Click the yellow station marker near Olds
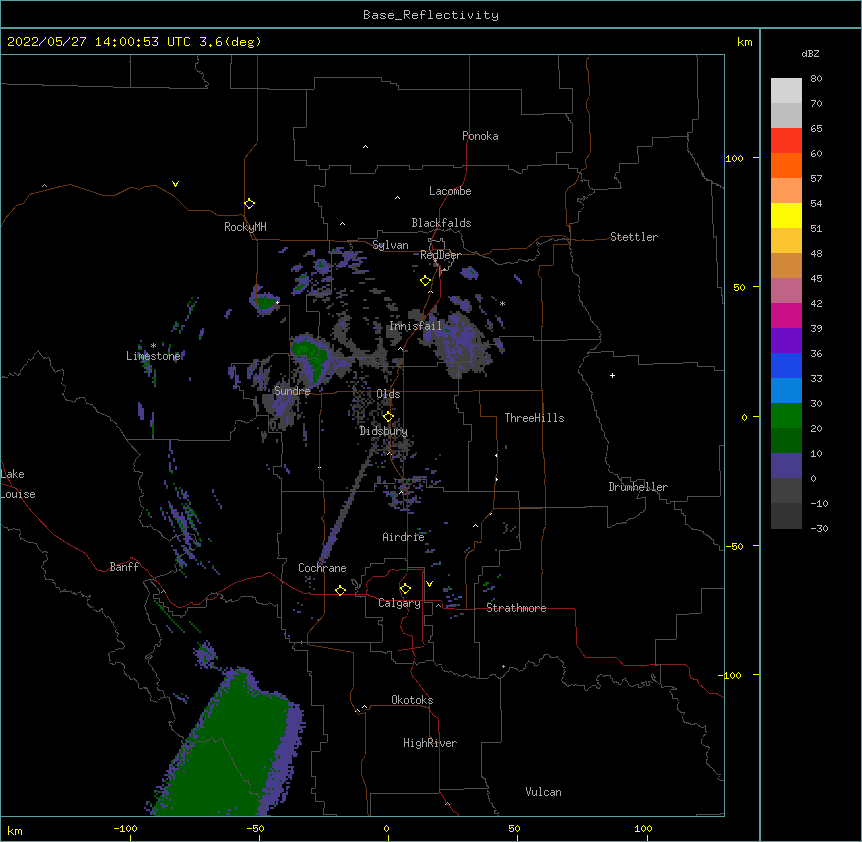 [x=388, y=417]
